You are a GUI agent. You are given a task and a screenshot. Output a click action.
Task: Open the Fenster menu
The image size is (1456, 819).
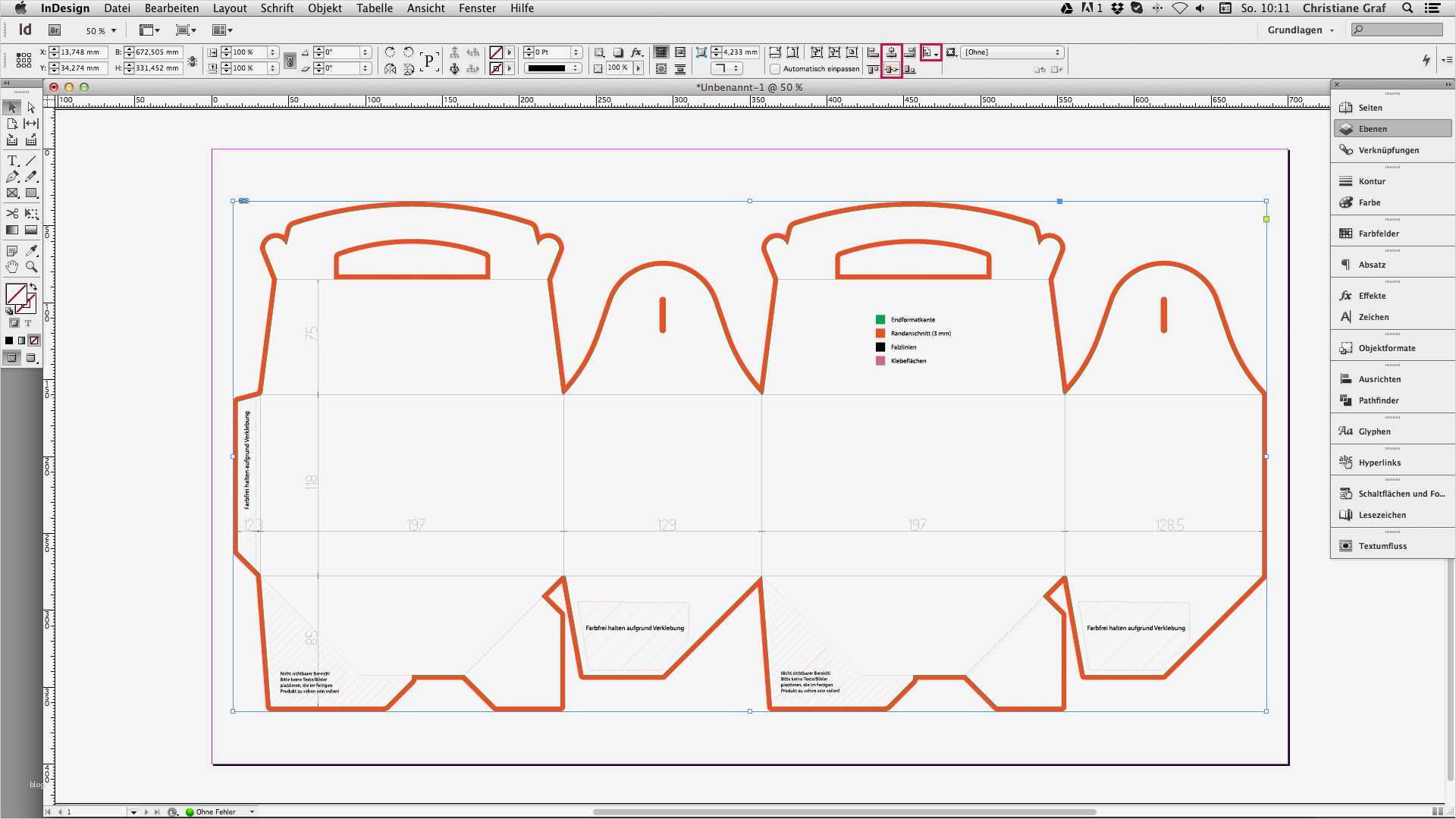coord(477,8)
